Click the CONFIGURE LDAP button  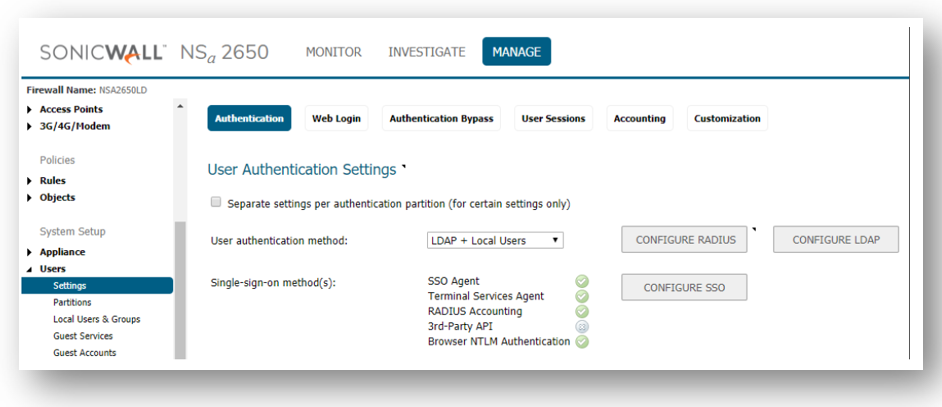click(835, 240)
